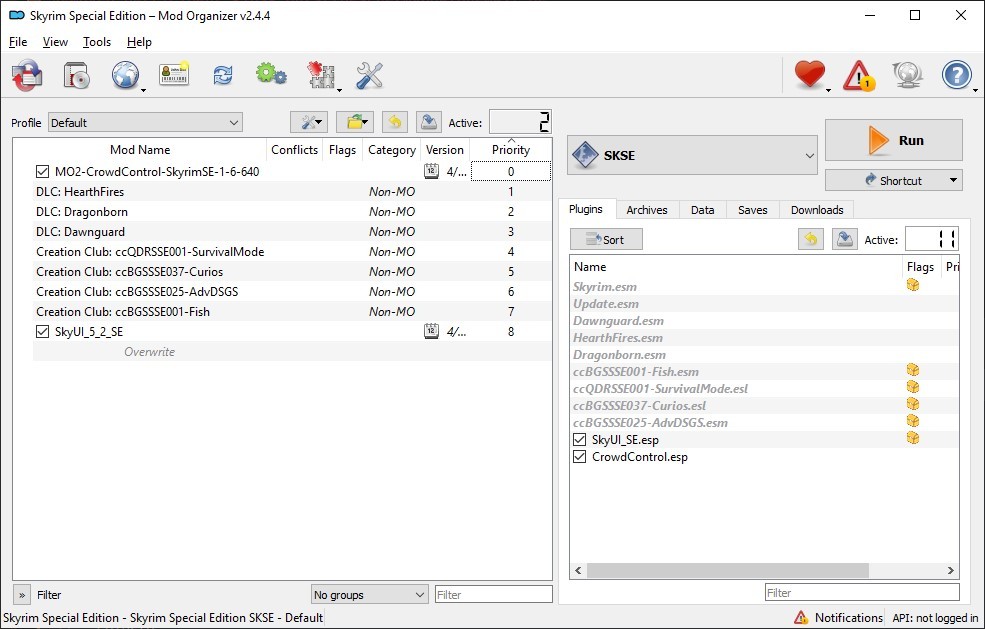The image size is (985, 629).
Task: Click scrollbar right arrow in plugin list
Action: (x=950, y=571)
